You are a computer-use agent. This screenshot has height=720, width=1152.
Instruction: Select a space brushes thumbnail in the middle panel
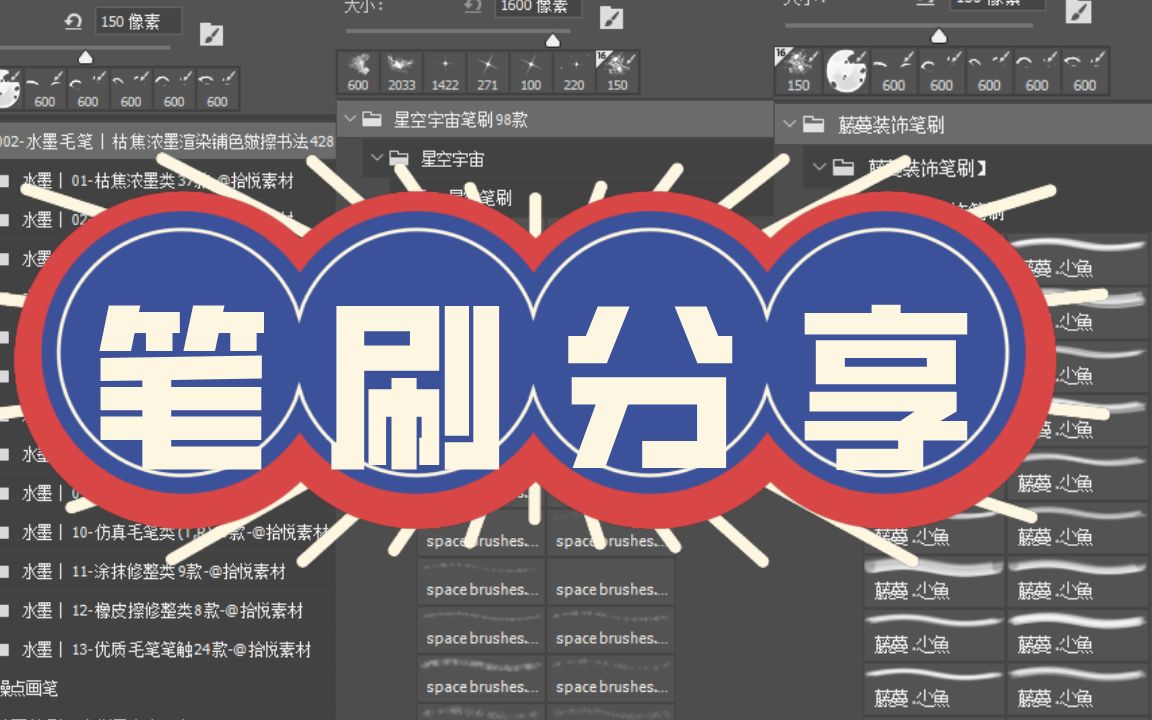[x=480, y=589]
